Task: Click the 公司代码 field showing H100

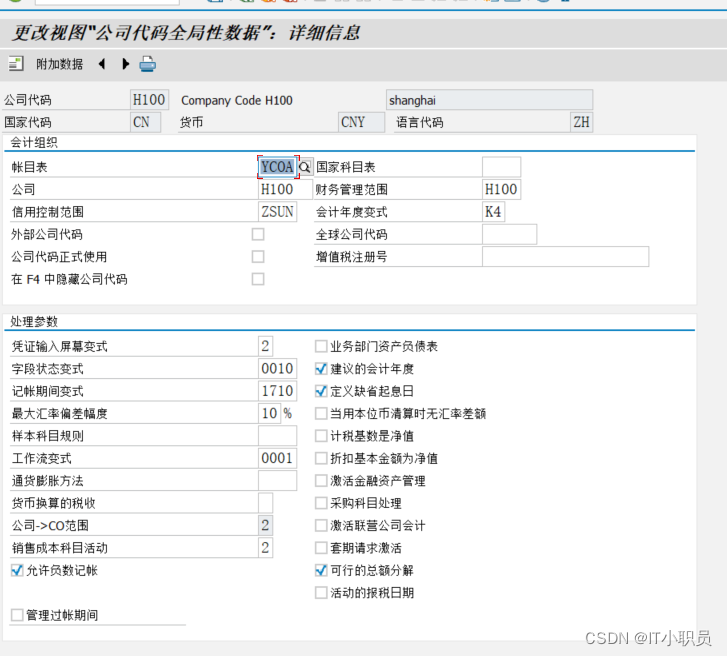Action: click(149, 100)
